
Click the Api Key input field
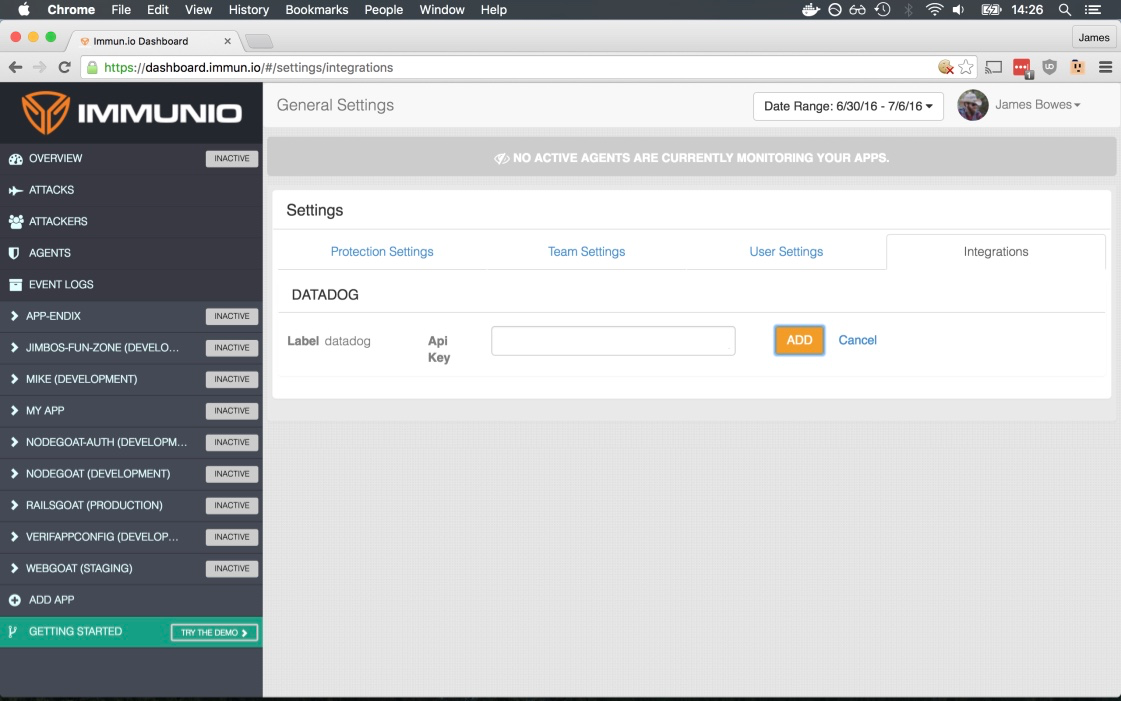(x=612, y=340)
